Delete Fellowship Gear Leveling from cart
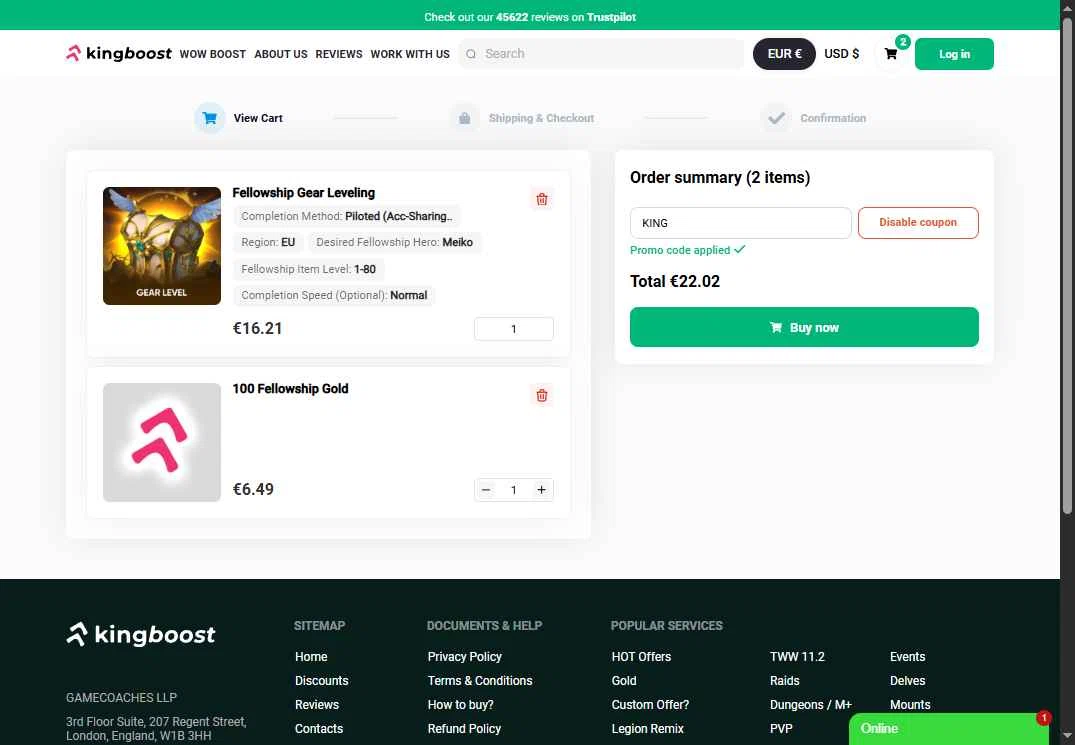Viewport: 1075px width, 745px height. (x=542, y=199)
